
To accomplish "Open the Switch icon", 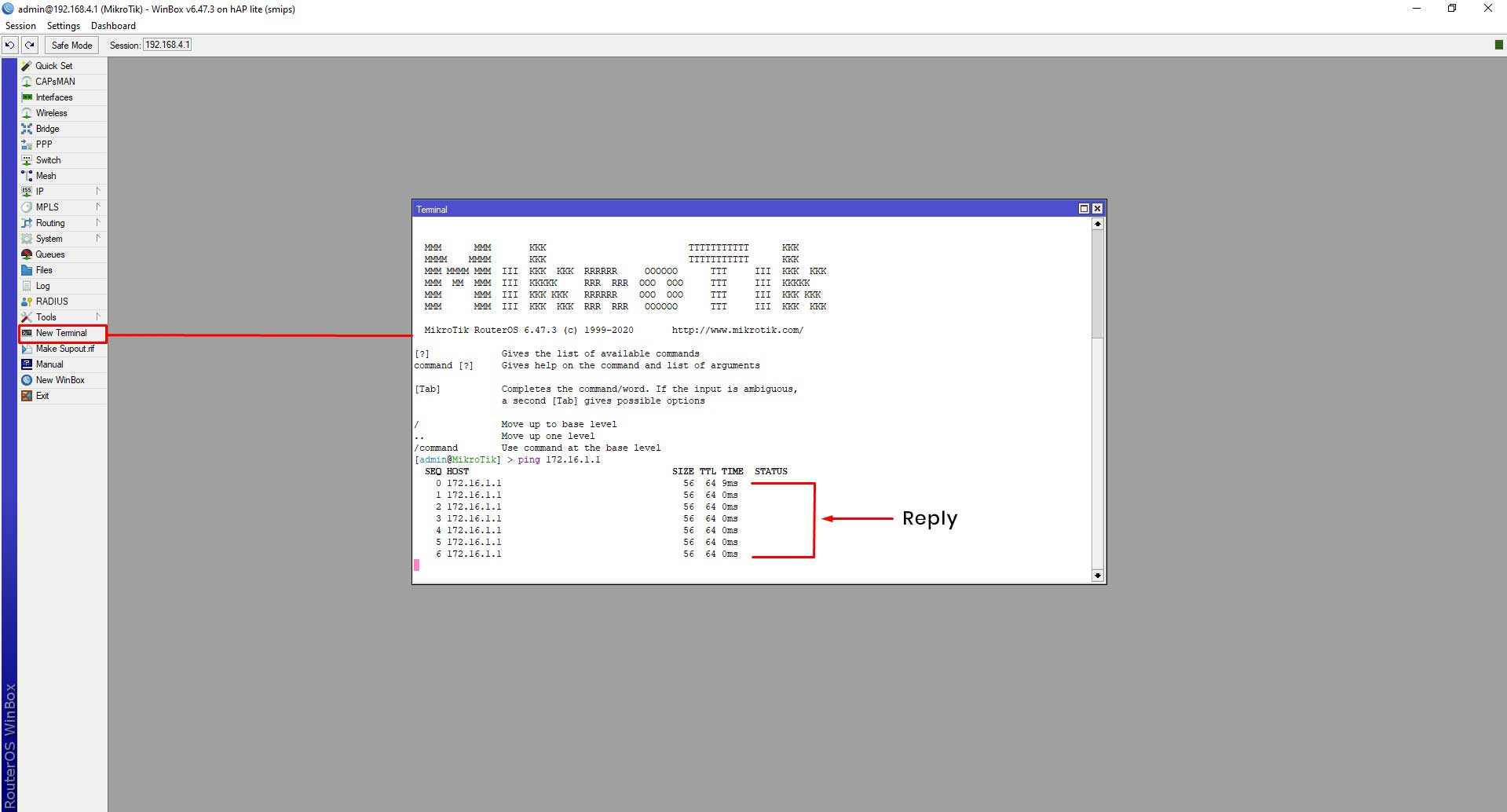I will click(27, 160).
